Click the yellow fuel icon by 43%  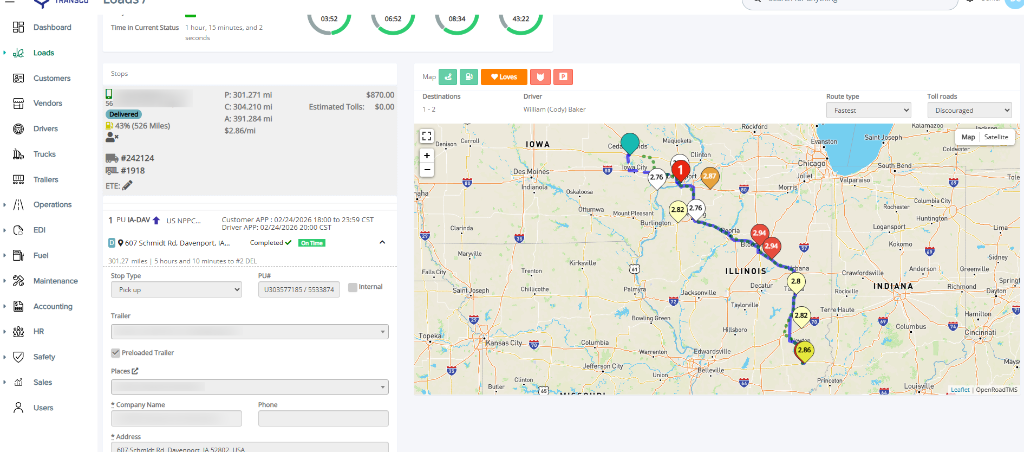point(109,125)
